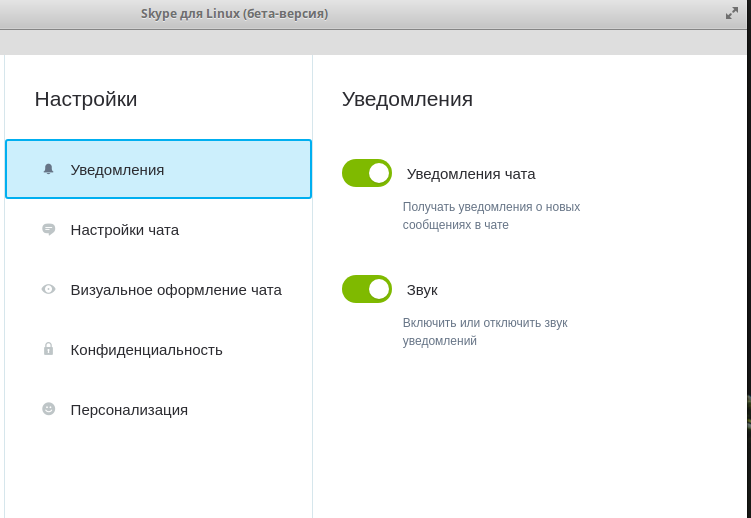Open the Настройки чата section
The image size is (751, 518).
coord(159,230)
